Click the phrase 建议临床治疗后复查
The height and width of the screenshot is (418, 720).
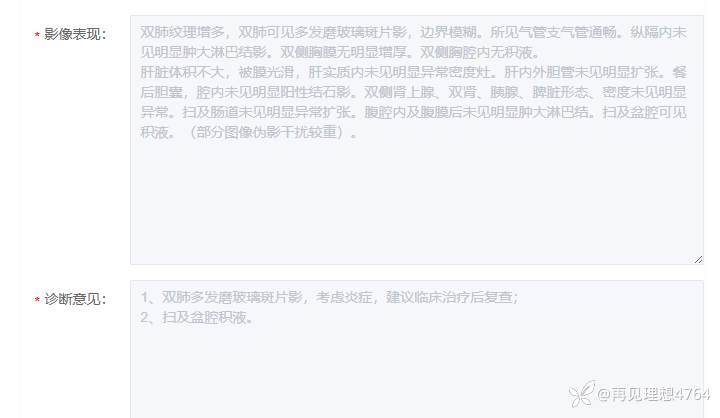point(451,297)
